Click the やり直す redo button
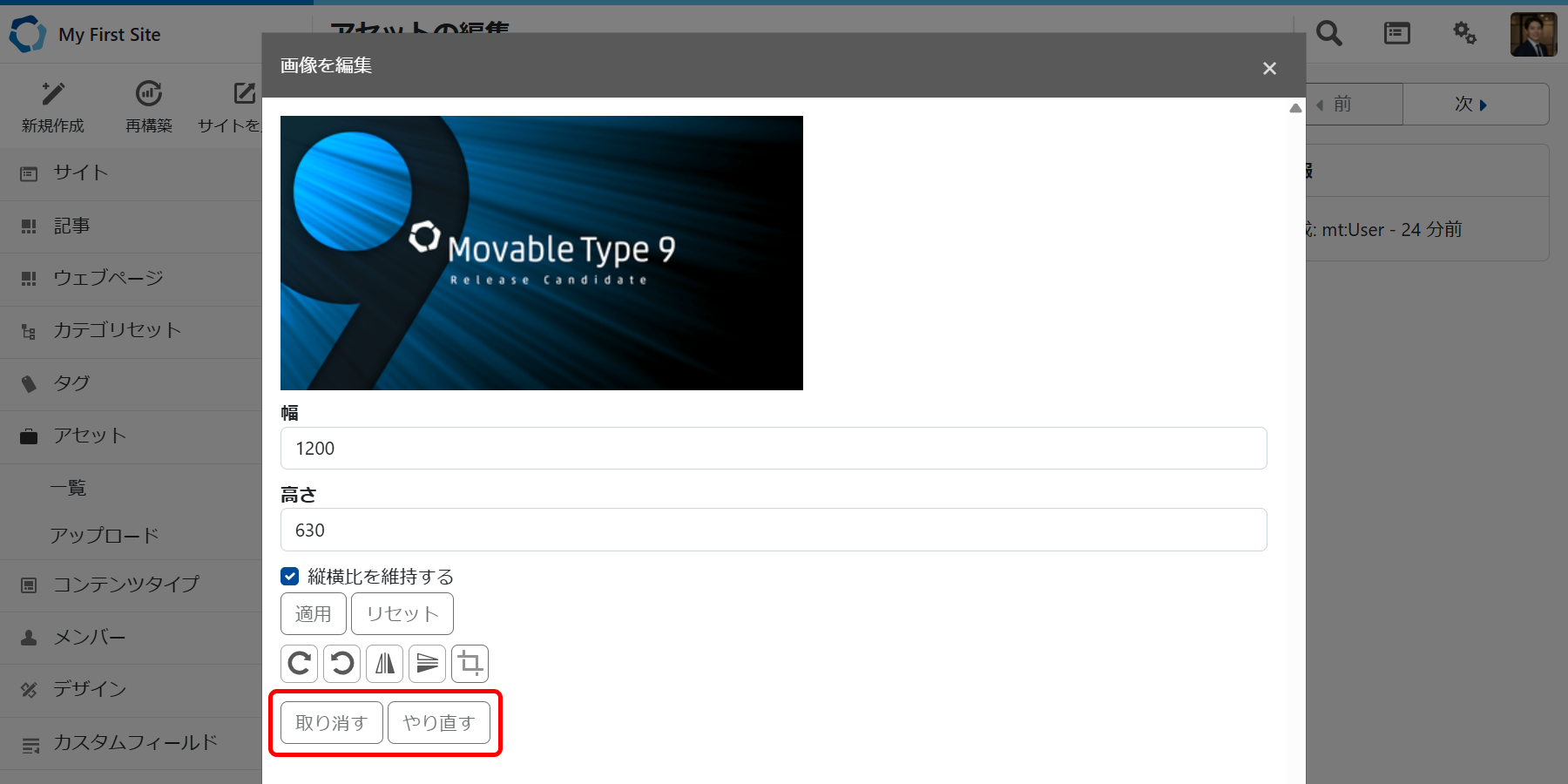 click(x=438, y=723)
